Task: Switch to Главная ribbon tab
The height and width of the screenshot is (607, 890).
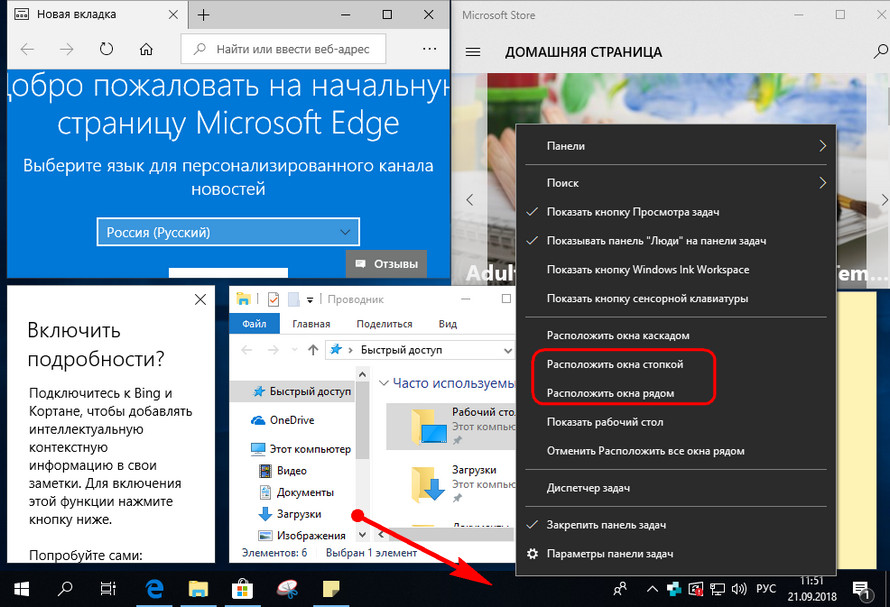Action: pyautogui.click(x=311, y=324)
